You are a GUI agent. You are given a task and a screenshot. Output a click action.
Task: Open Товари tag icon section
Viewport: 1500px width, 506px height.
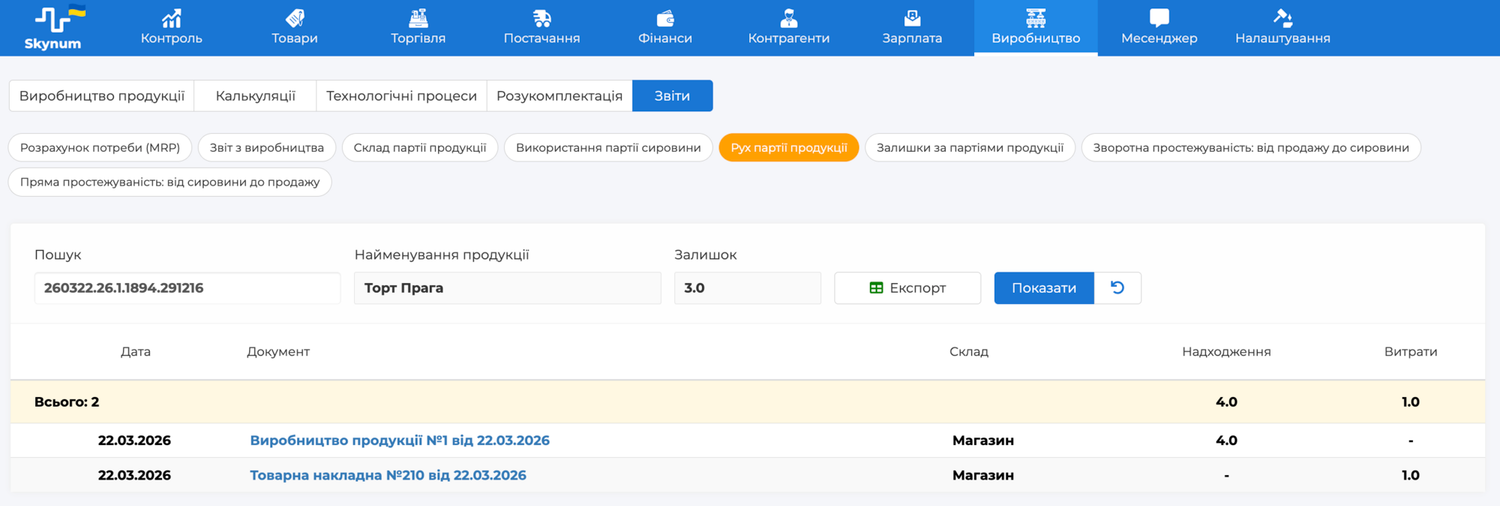(294, 18)
